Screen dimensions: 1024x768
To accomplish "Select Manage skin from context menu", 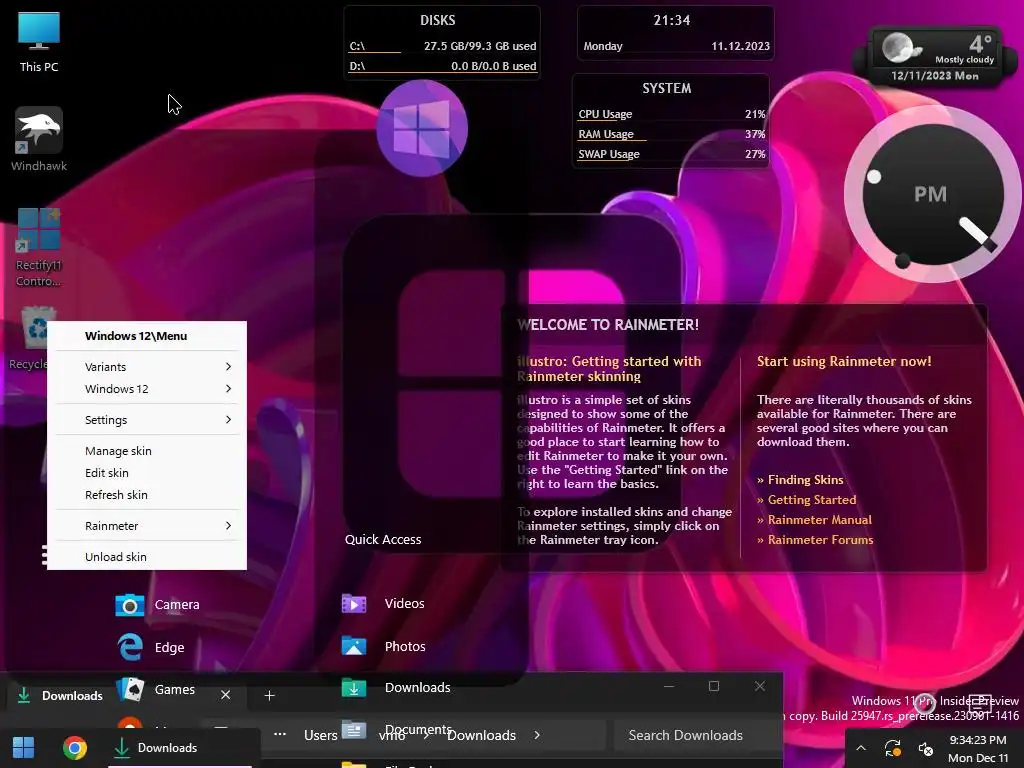I will (147, 451).
